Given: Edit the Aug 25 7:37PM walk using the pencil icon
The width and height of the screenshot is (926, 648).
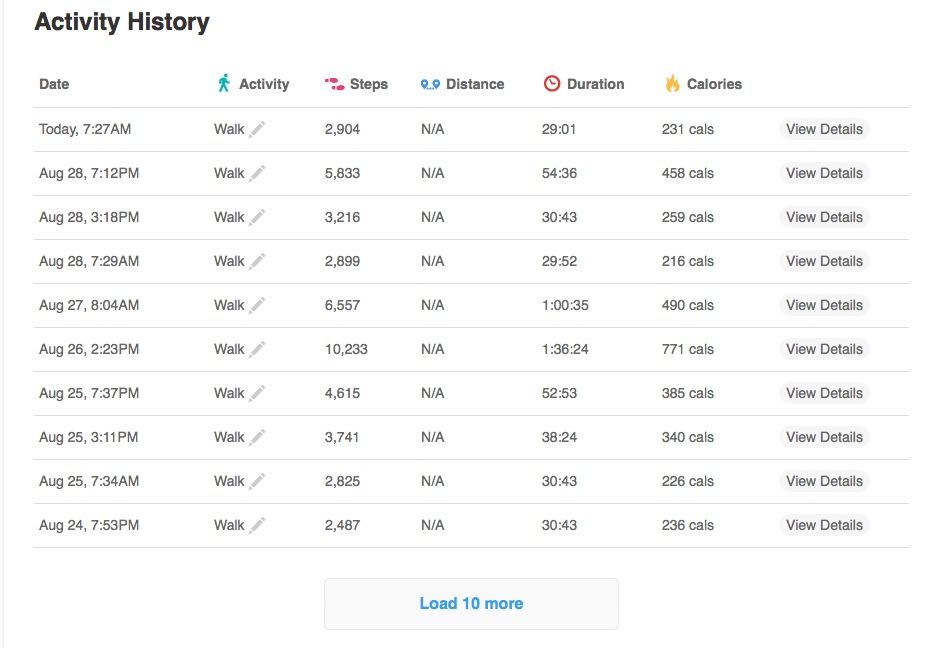Looking at the screenshot, I should pyautogui.click(x=257, y=393).
